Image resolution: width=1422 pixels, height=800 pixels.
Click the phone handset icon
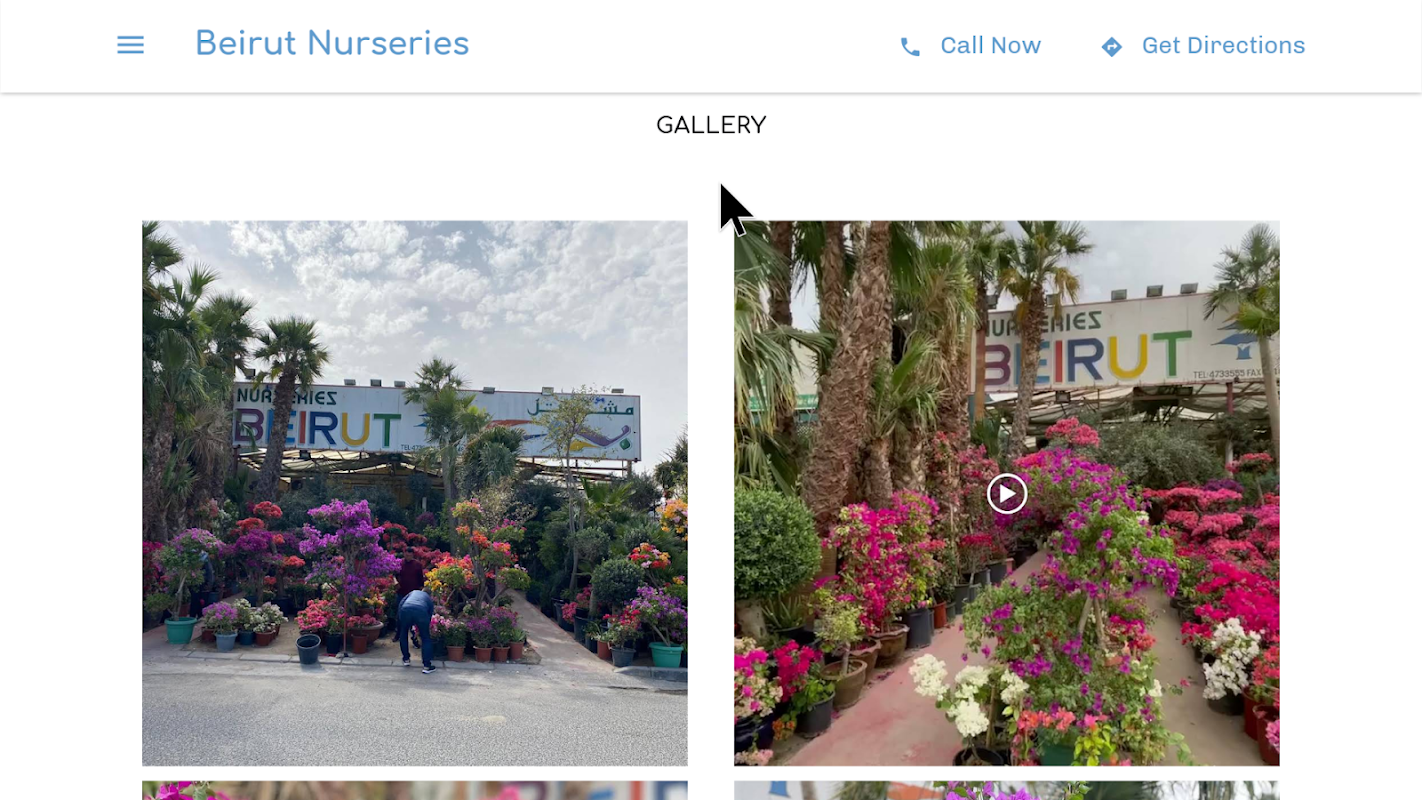[x=910, y=47]
